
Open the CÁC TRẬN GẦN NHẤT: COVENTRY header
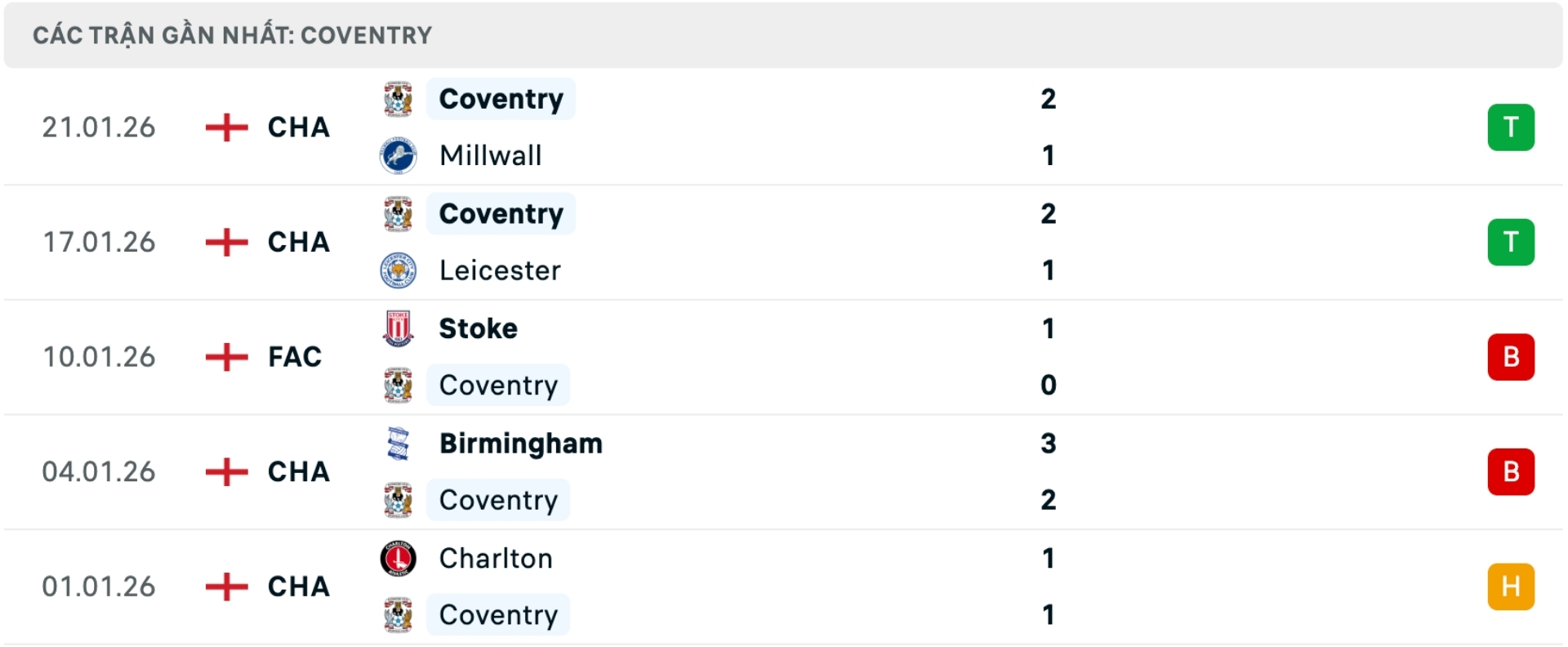pyautogui.click(x=231, y=34)
